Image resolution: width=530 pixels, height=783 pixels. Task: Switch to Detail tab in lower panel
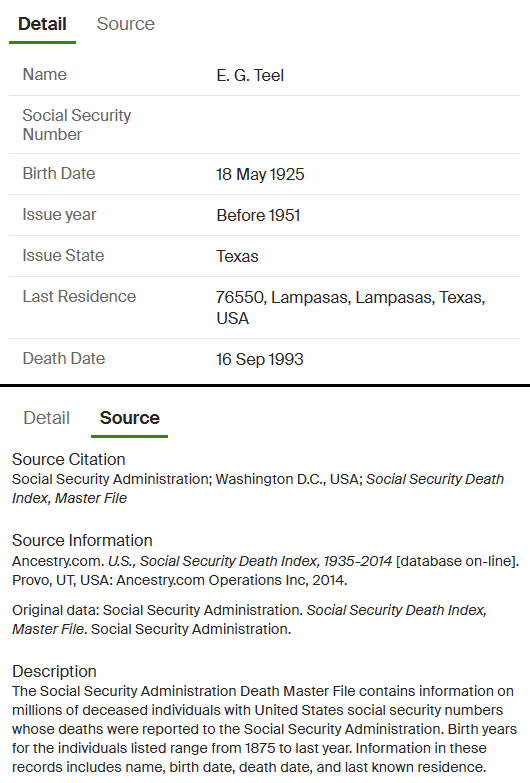point(46,418)
